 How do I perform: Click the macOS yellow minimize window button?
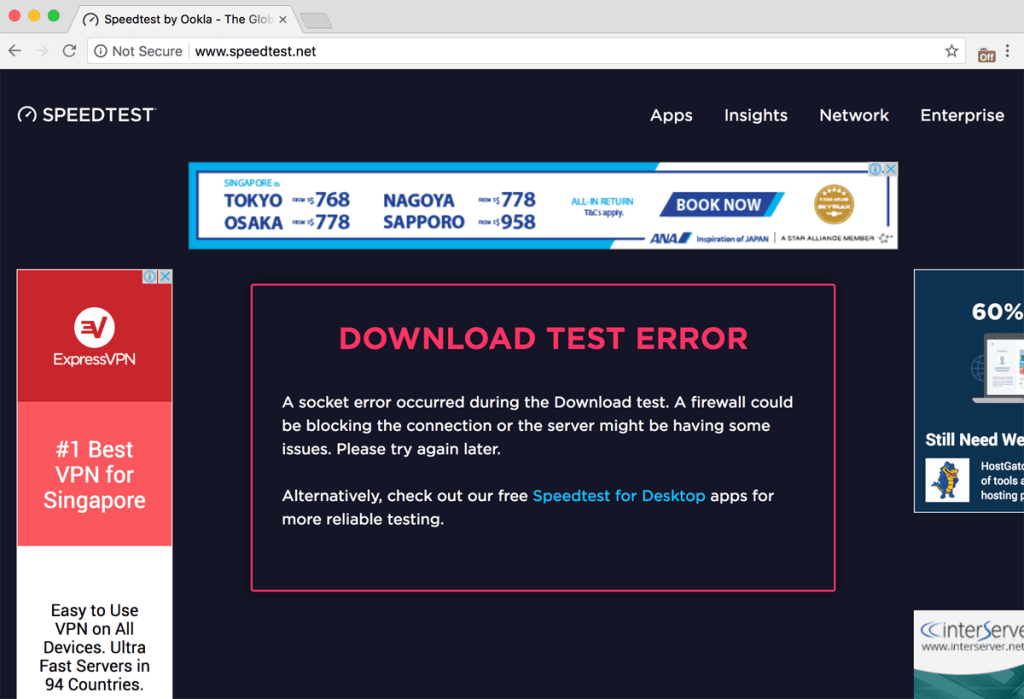click(34, 16)
